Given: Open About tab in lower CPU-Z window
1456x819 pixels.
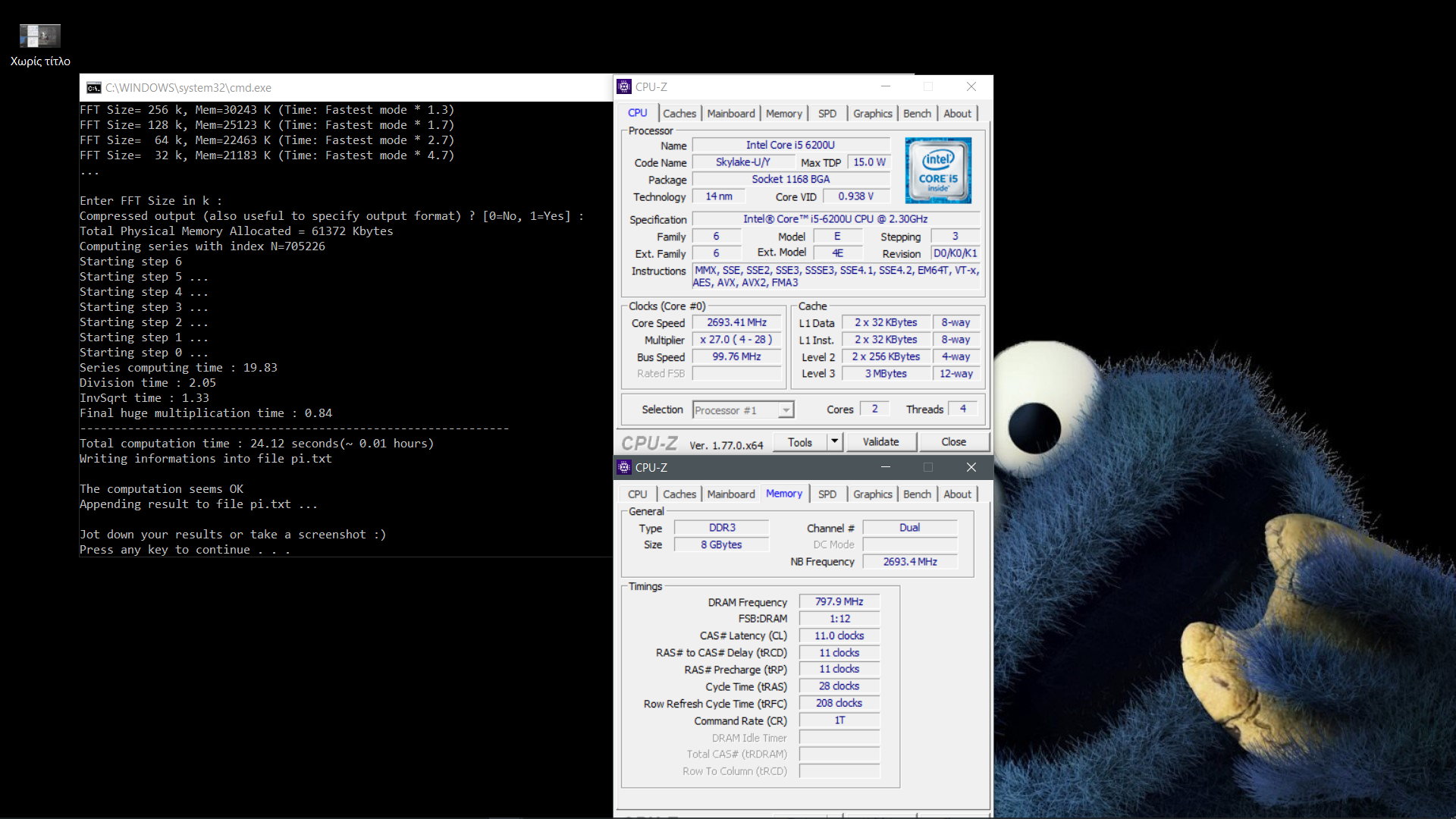Looking at the screenshot, I should 957,494.
